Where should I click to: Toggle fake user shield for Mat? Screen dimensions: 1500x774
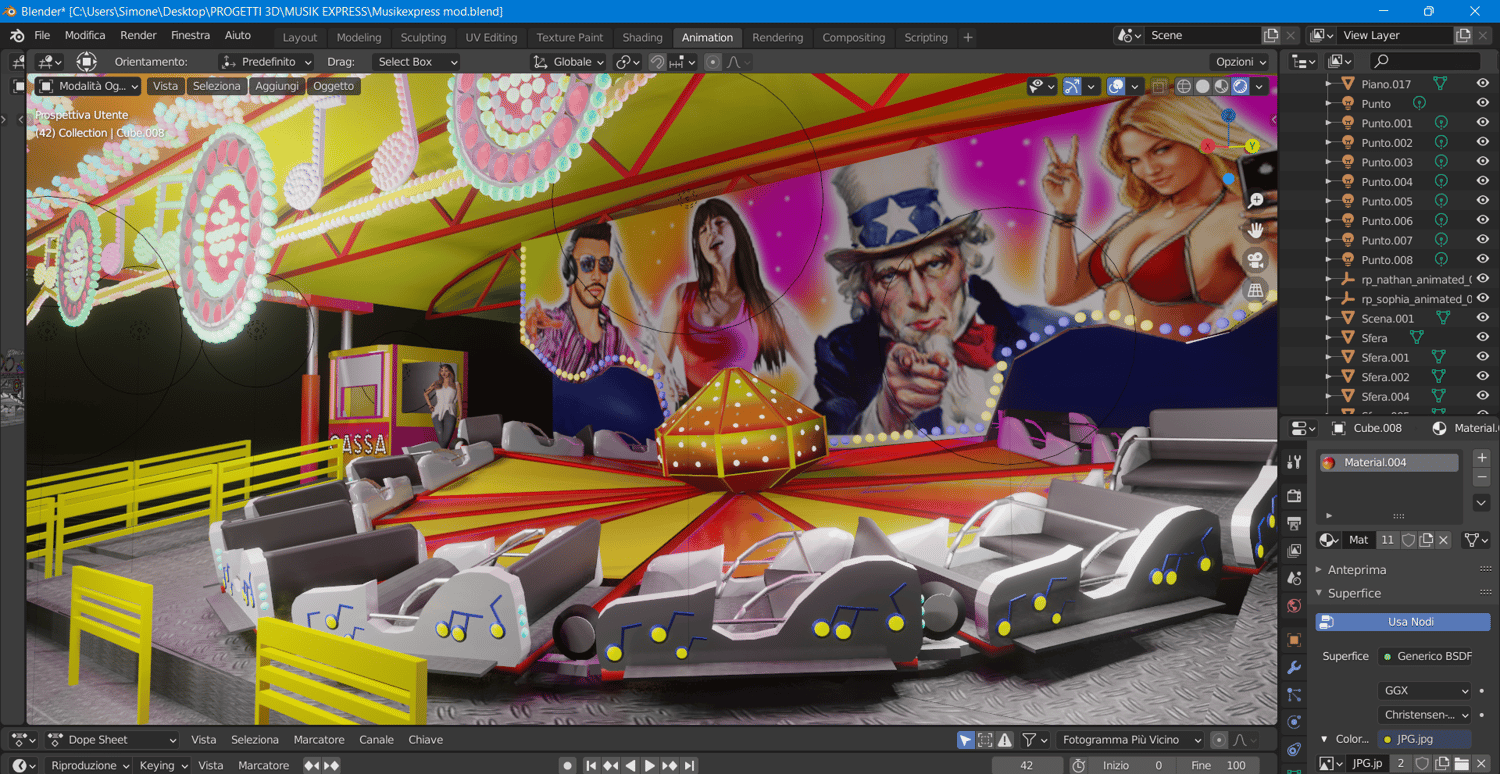tap(1409, 540)
